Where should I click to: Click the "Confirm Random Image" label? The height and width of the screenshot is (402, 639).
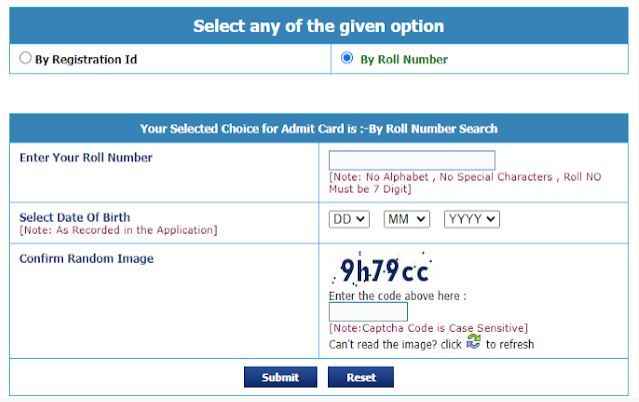tap(86, 259)
